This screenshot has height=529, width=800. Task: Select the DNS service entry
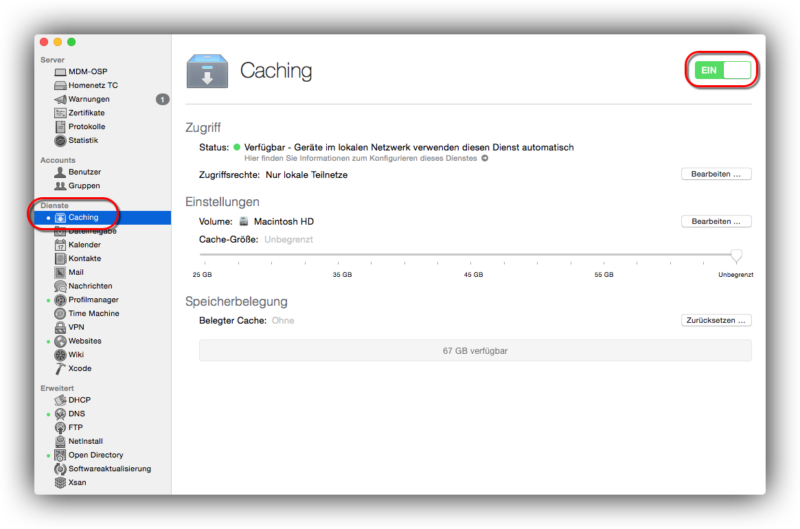76,414
